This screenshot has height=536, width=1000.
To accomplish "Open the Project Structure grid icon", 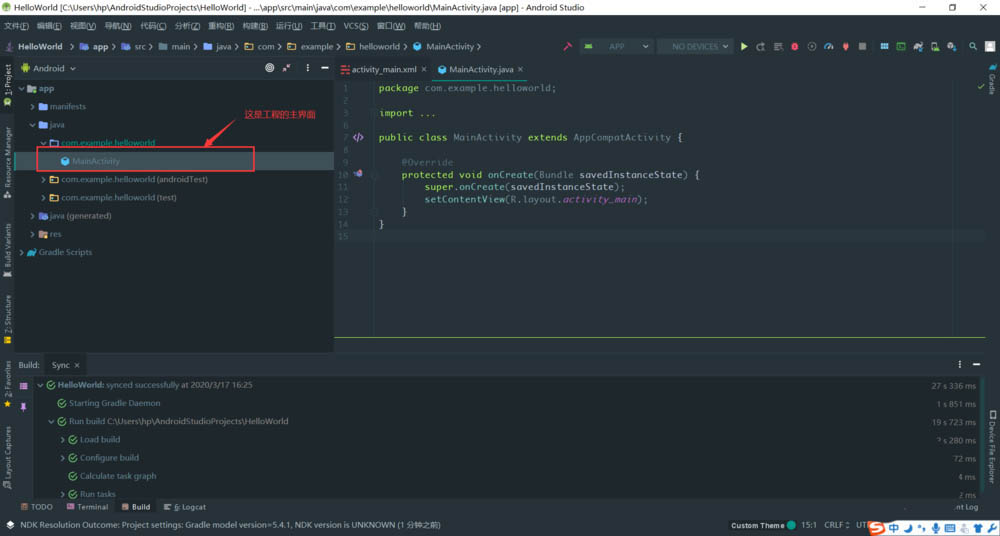I will pos(884,47).
